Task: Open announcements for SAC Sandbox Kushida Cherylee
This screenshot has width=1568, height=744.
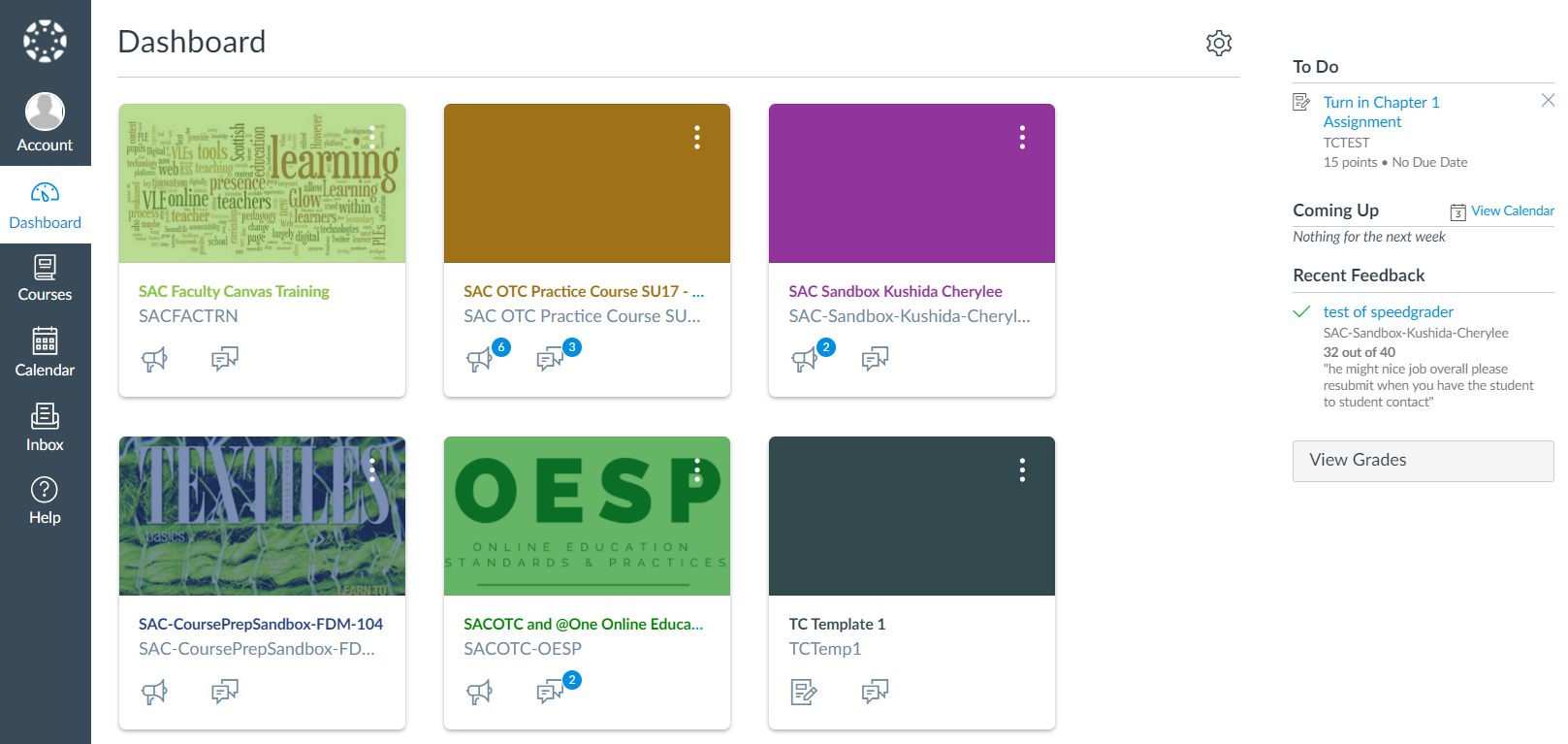Action: [804, 360]
